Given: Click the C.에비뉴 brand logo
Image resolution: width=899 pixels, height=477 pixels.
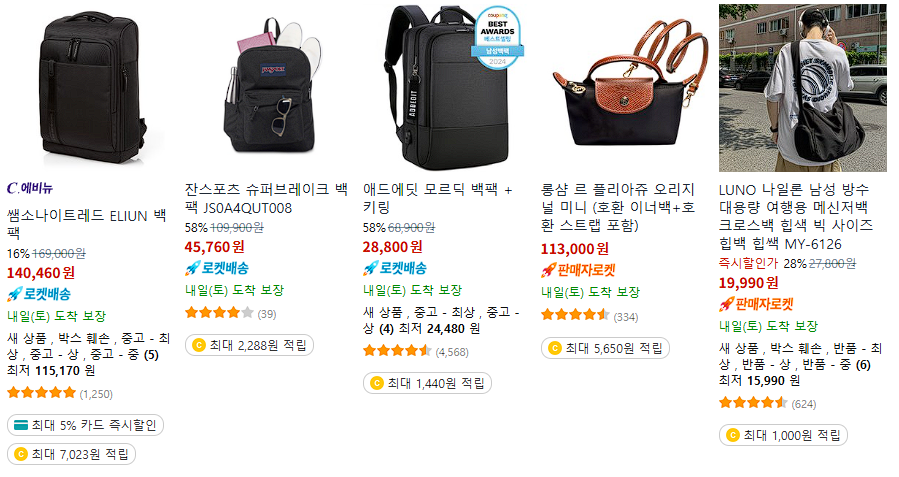Looking at the screenshot, I should (x=30, y=188).
